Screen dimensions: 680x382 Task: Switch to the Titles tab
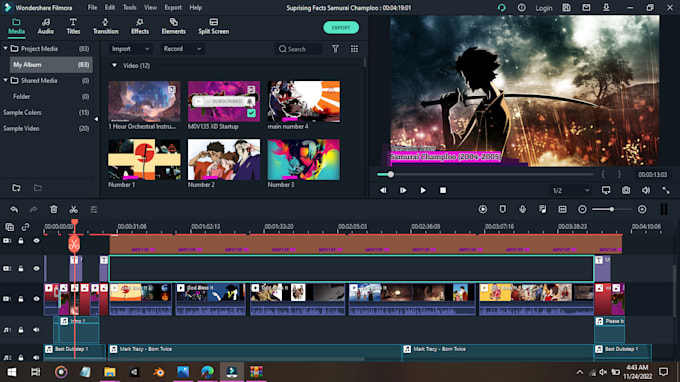73,26
